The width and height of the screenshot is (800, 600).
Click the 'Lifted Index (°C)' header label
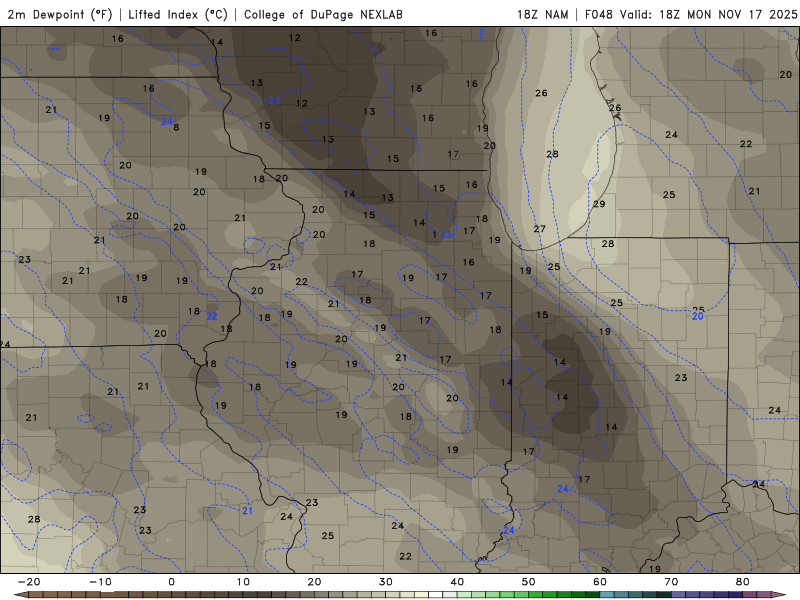tap(178, 14)
